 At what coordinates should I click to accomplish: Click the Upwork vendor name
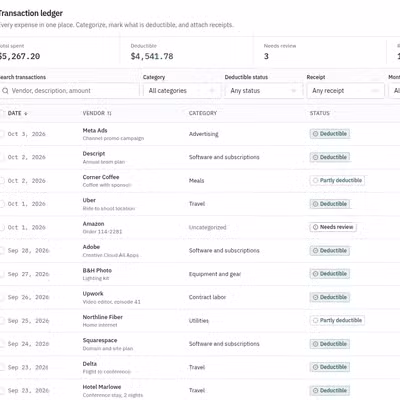pos(93,294)
